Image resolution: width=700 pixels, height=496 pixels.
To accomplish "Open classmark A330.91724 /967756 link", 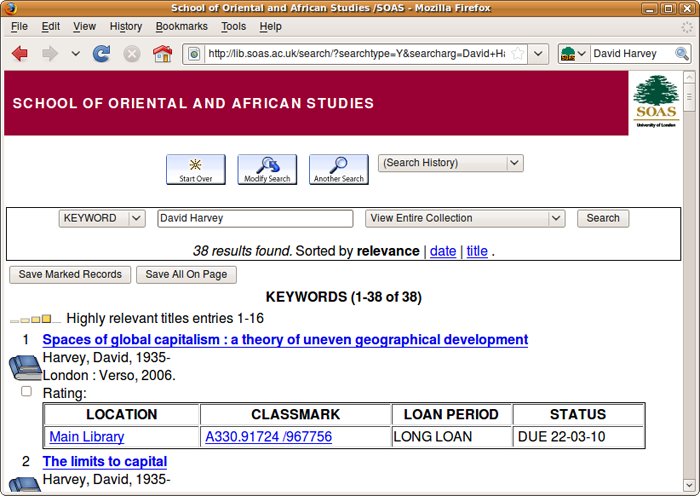I will [x=268, y=437].
